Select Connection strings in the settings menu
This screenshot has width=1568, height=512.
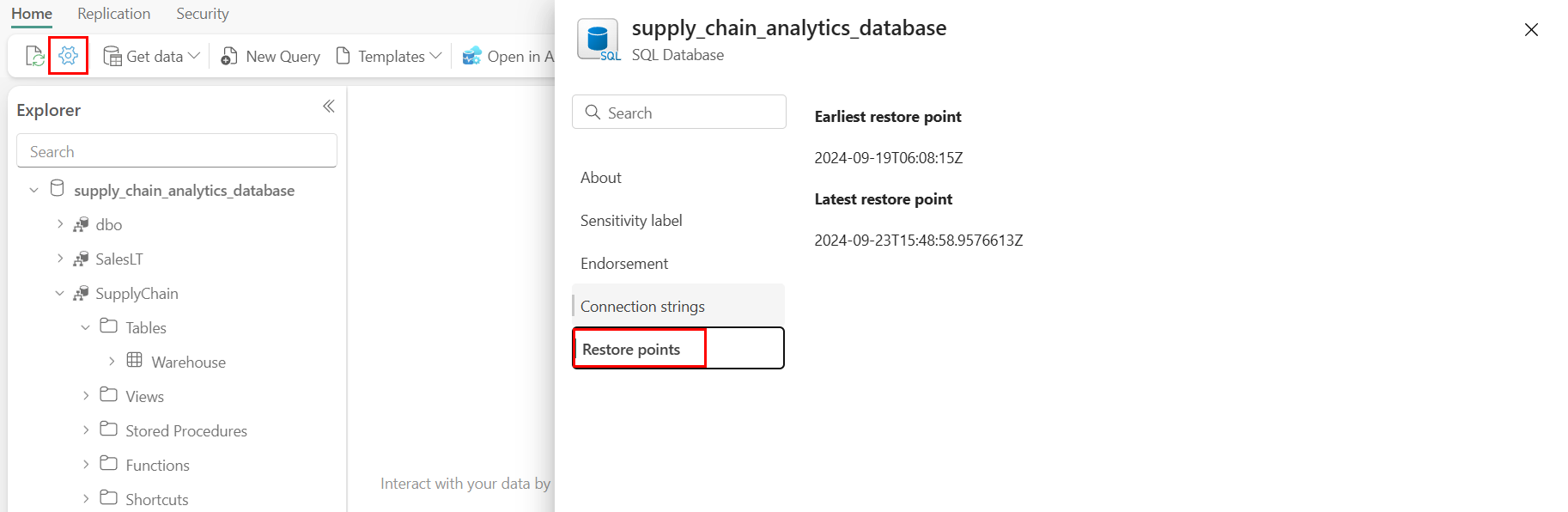[642, 307]
